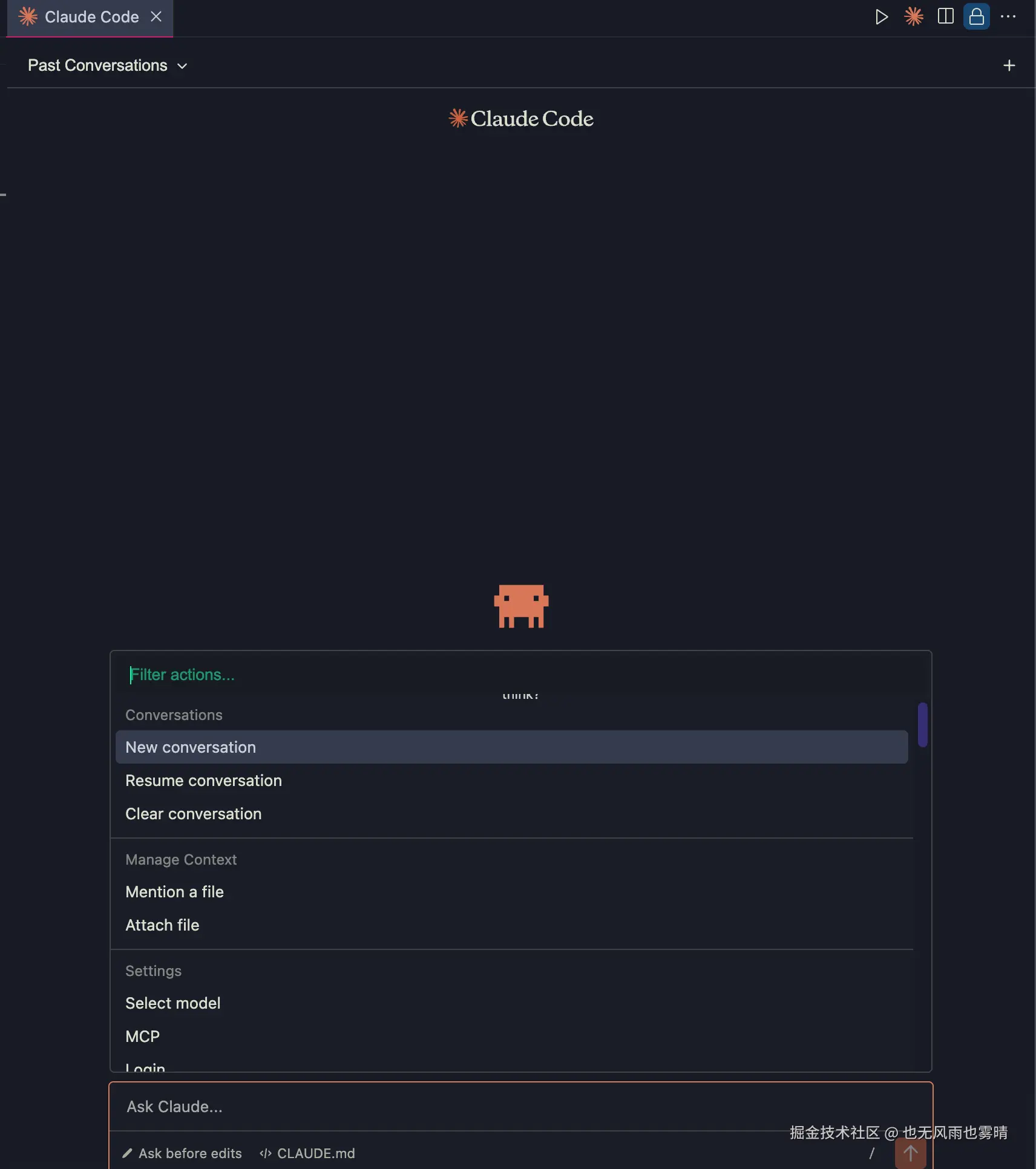Toggle the Ask before edits mode

point(182,1153)
